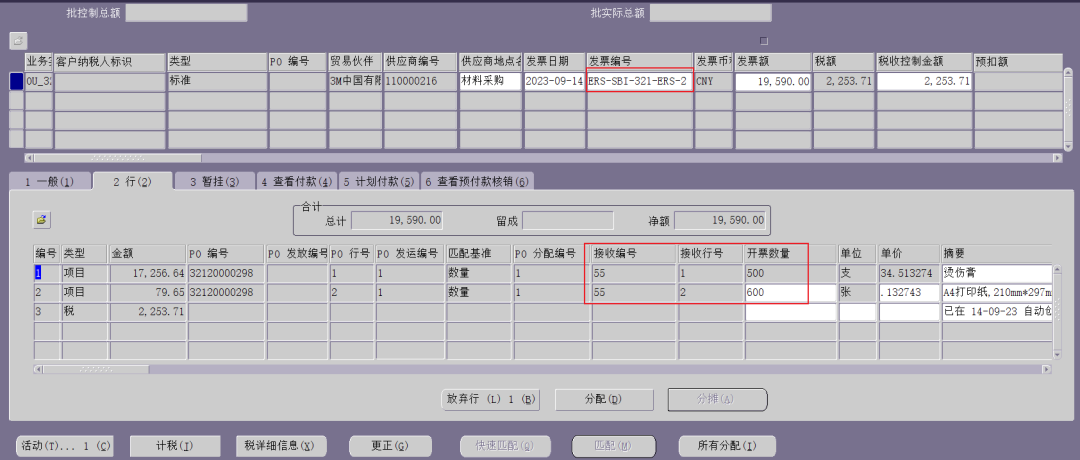This screenshot has width=1080, height=460.
Task: Open 税详细信息(X)
Action: point(281,446)
